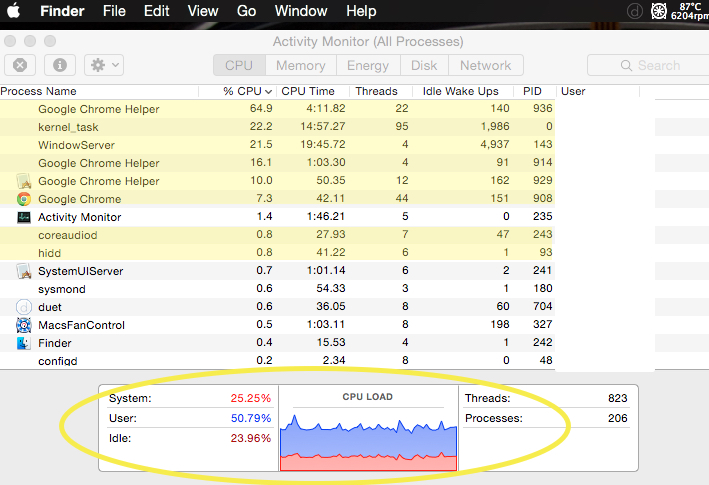Sort by the Idle Wake Ups column
Screen dimensions: 709x485
point(463,91)
